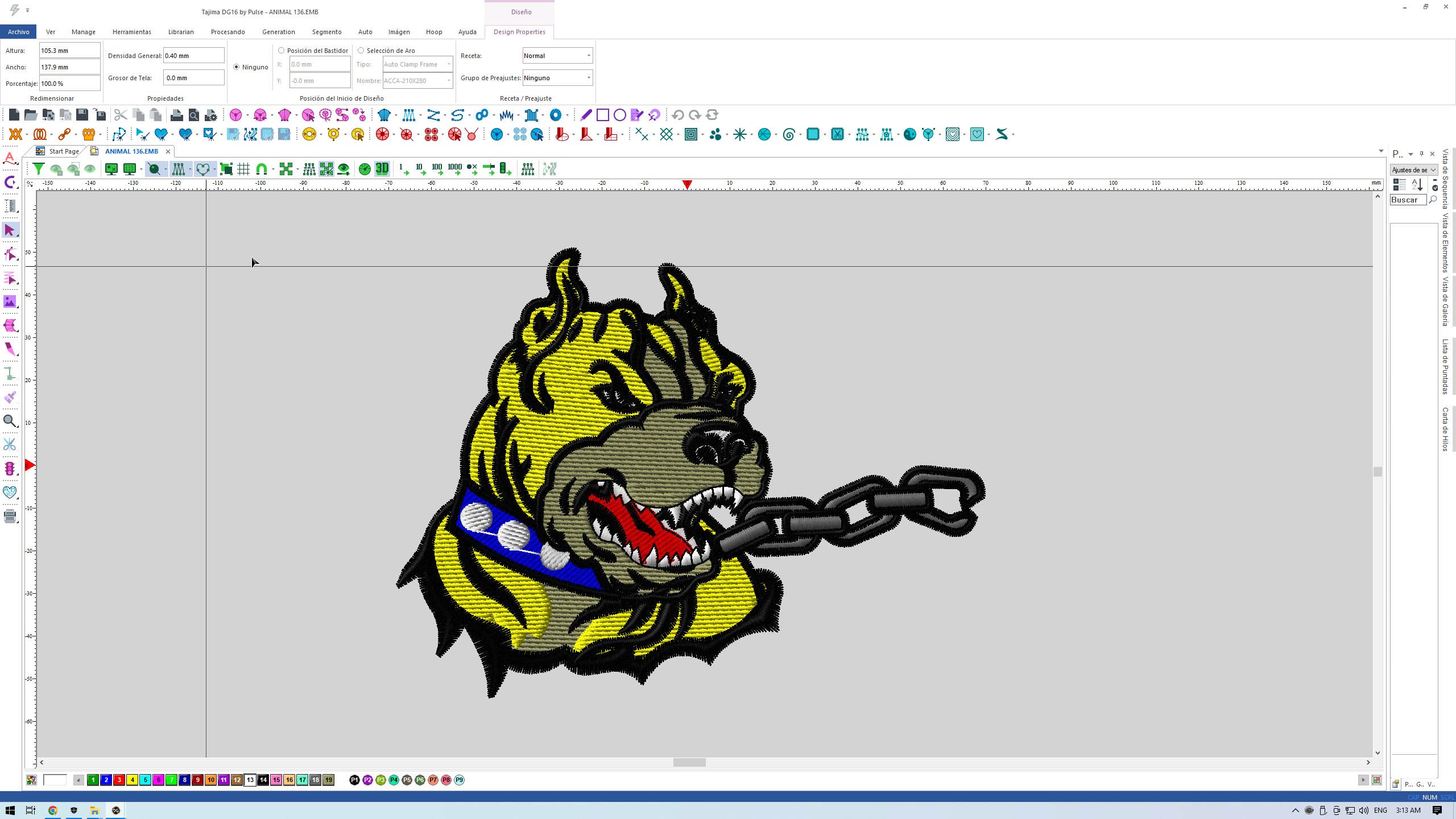Click the Print icon in toolbar
The height and width of the screenshot is (819, 1456).
tap(176, 115)
